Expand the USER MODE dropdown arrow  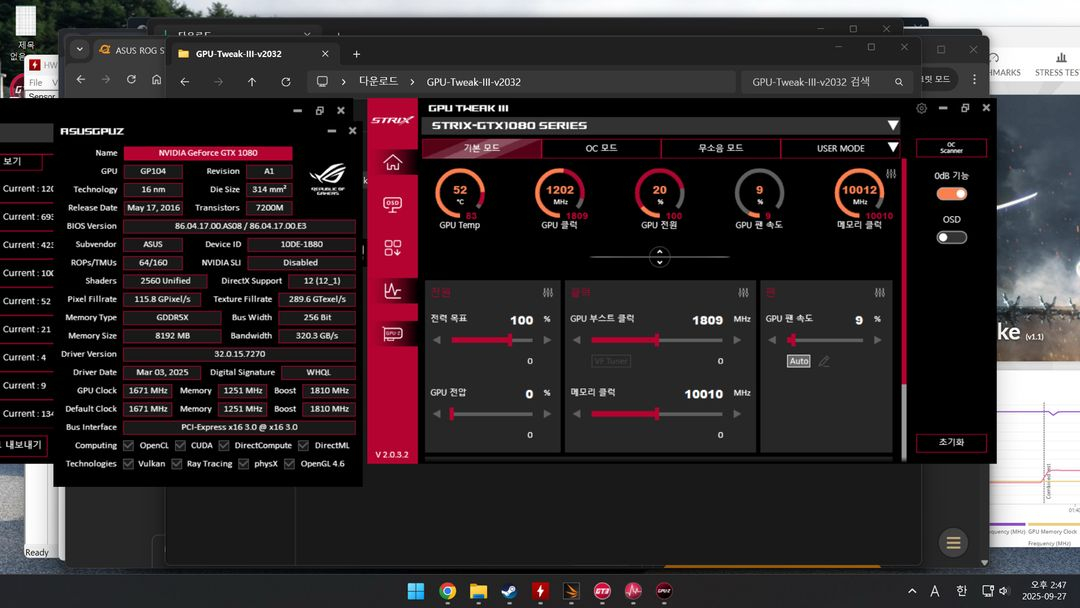(892, 148)
